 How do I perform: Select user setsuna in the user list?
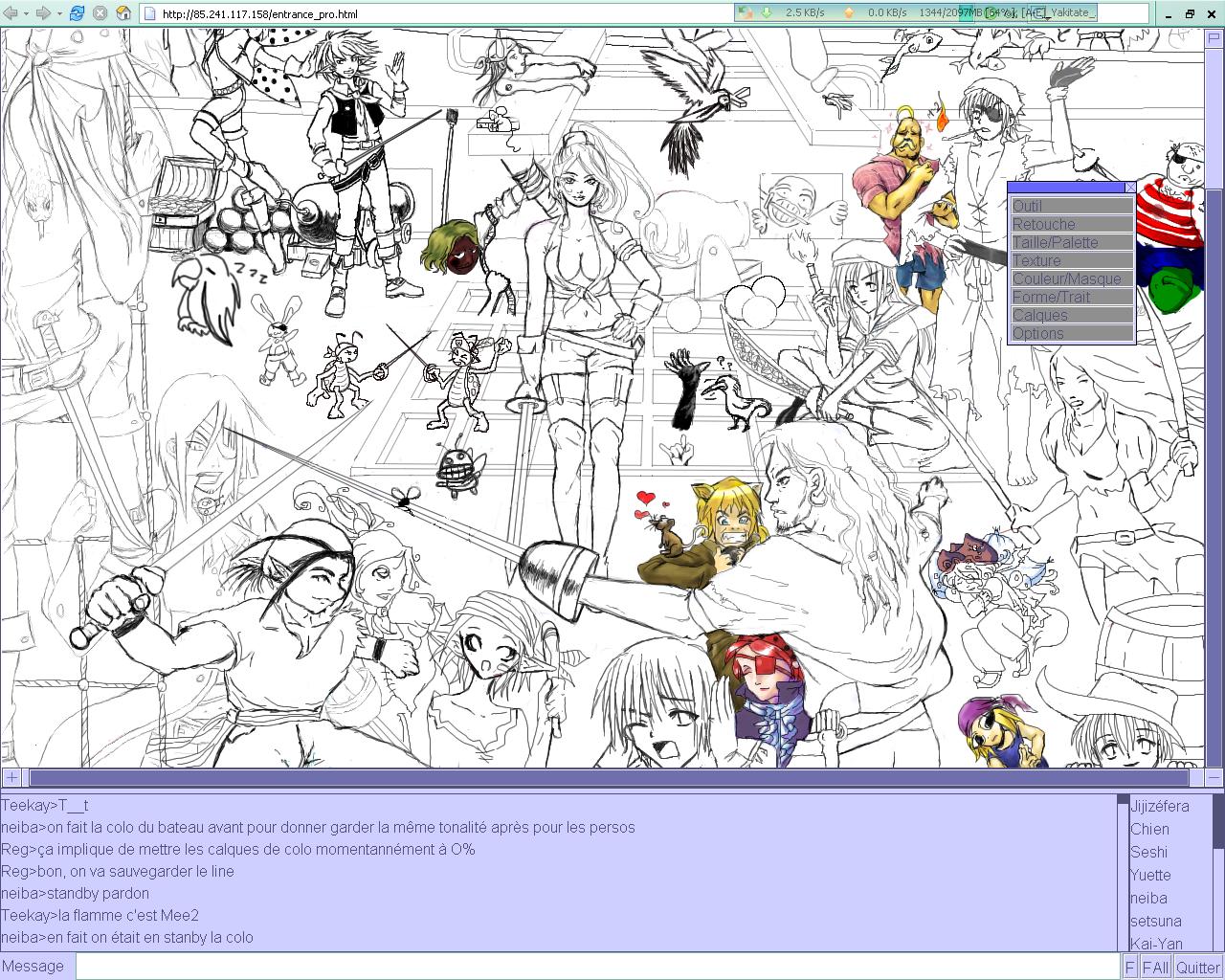click(1156, 922)
